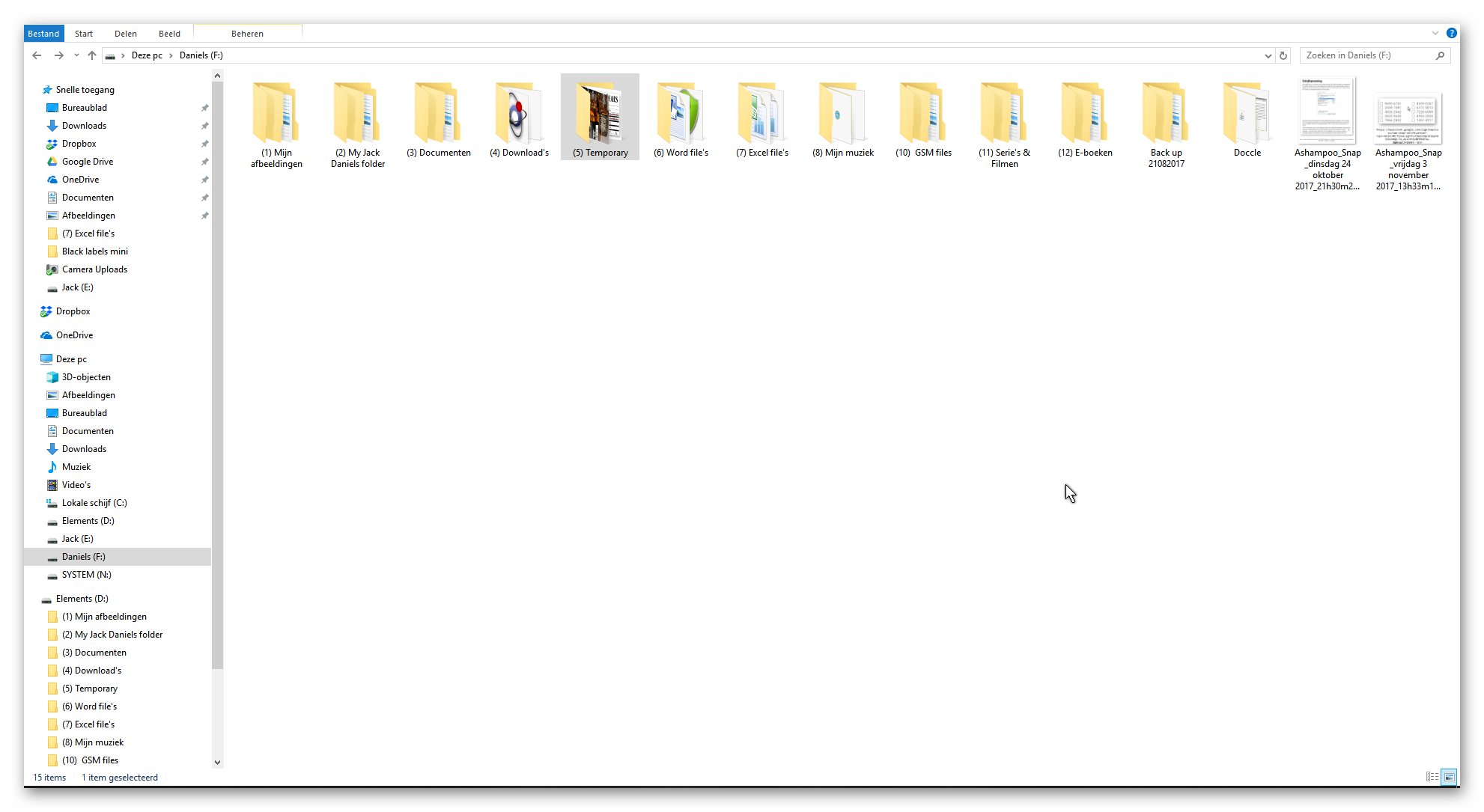Refresh the Daniels (F:) folder view

coord(1283,55)
